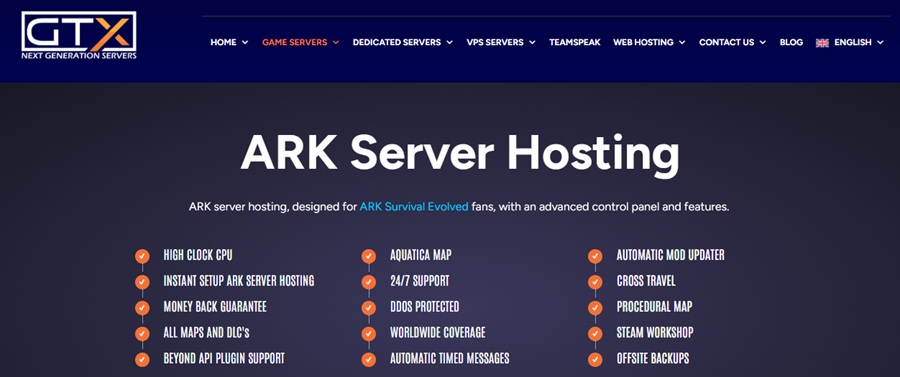
Task: Open the Game Servers nav item
Action: (x=294, y=42)
